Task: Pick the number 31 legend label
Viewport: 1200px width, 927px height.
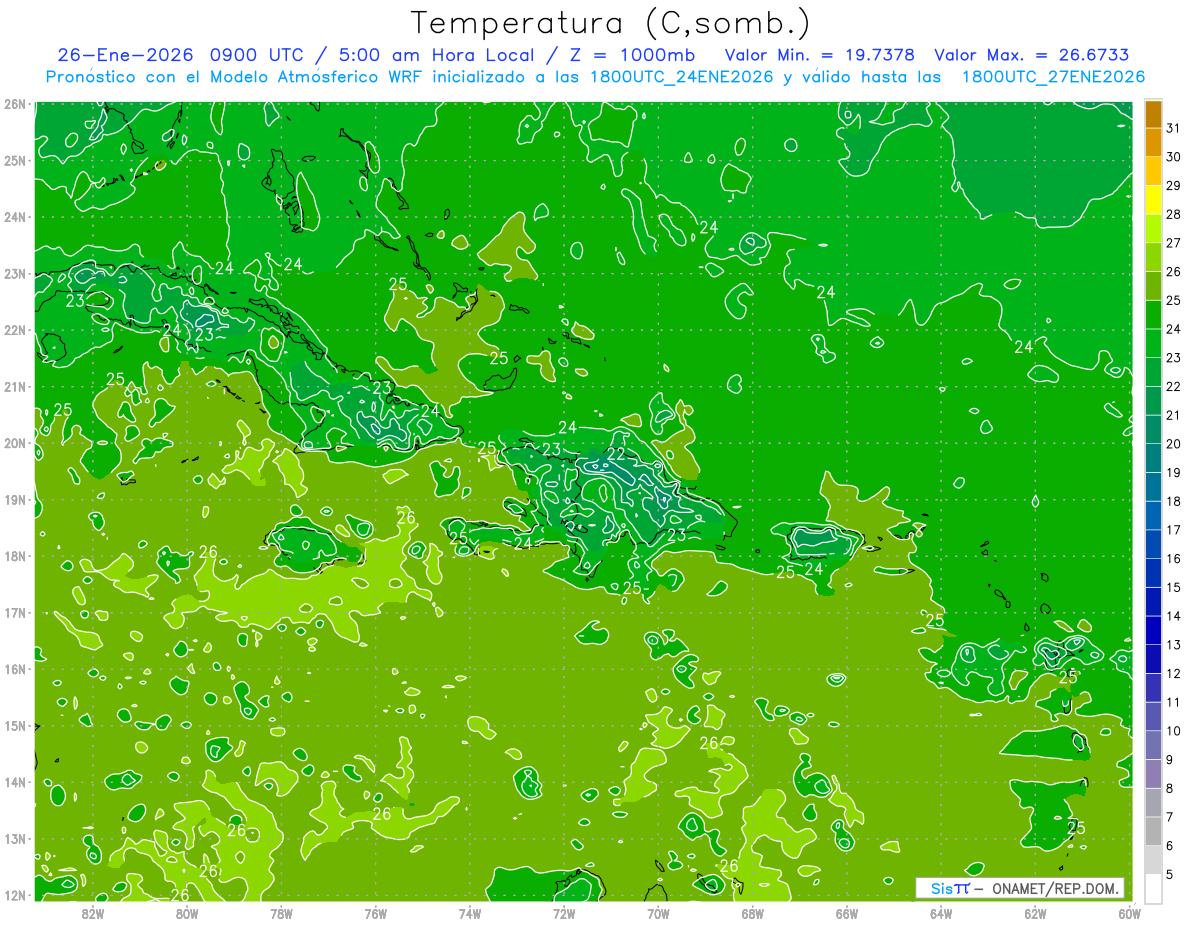Action: pos(1173,127)
